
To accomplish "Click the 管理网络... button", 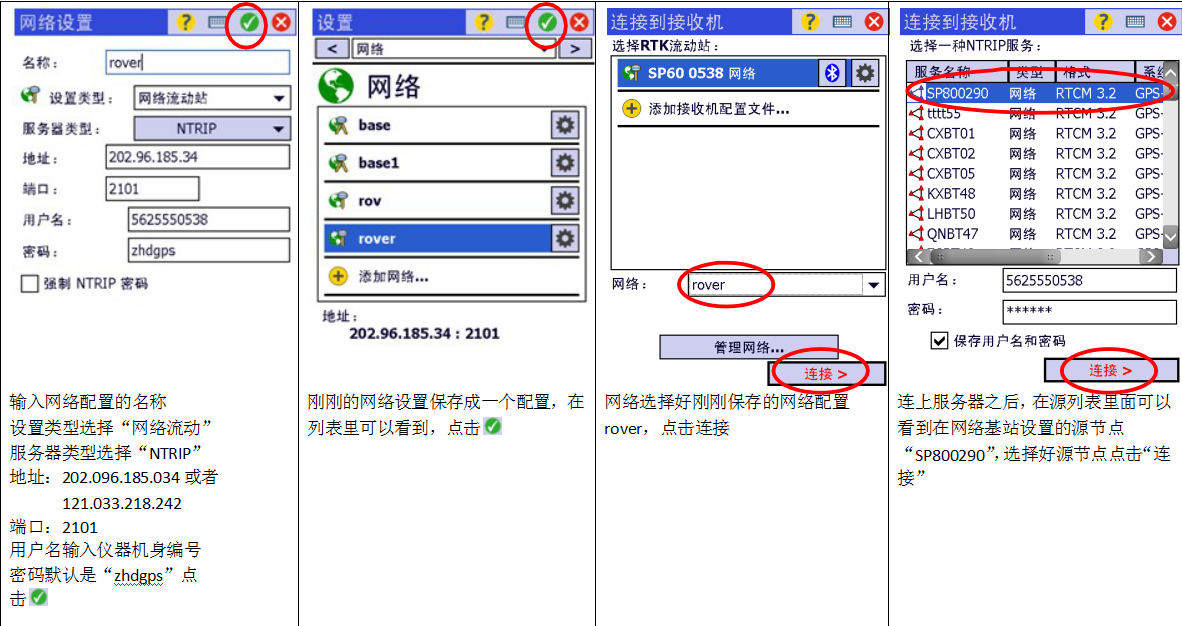I will click(x=749, y=347).
